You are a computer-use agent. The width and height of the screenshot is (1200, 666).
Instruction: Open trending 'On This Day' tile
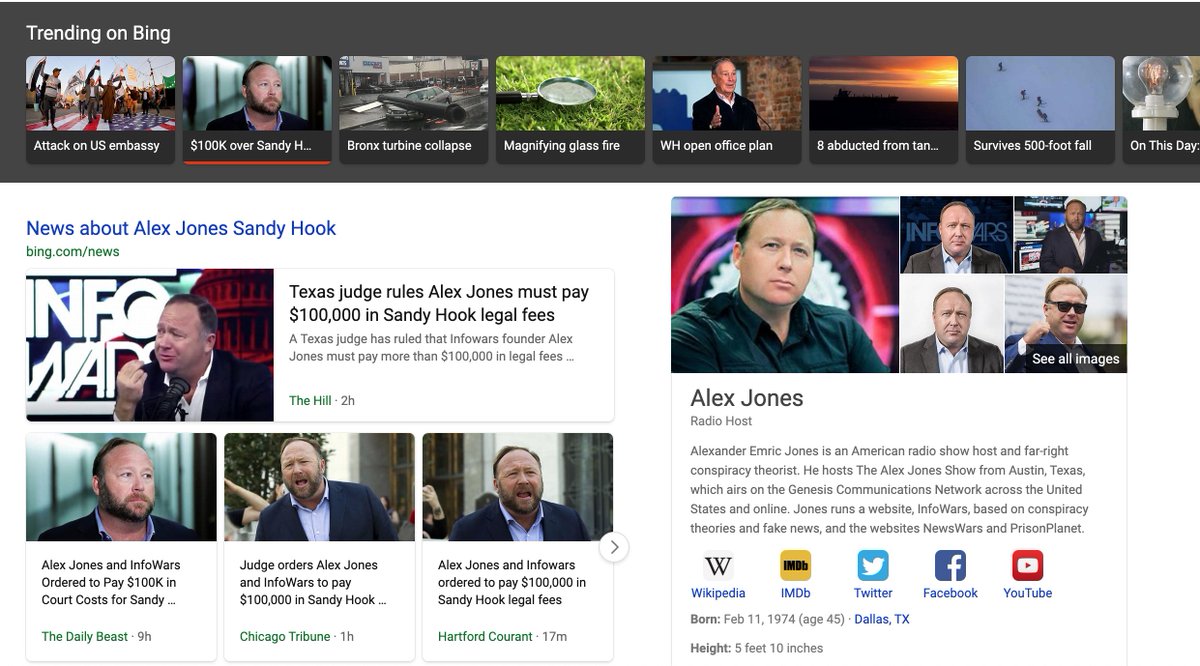(1161, 109)
